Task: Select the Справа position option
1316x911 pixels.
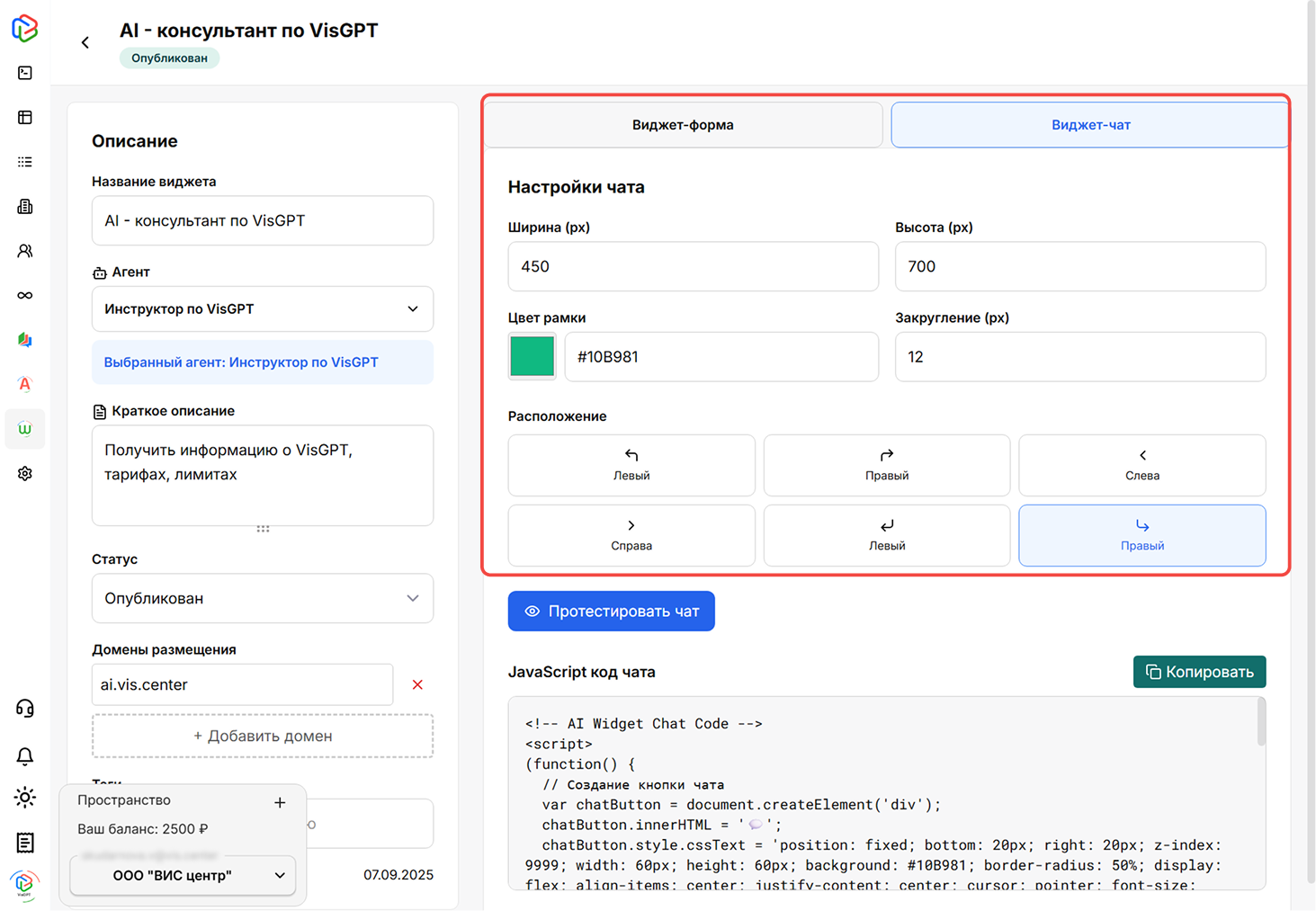Action: 631,535
